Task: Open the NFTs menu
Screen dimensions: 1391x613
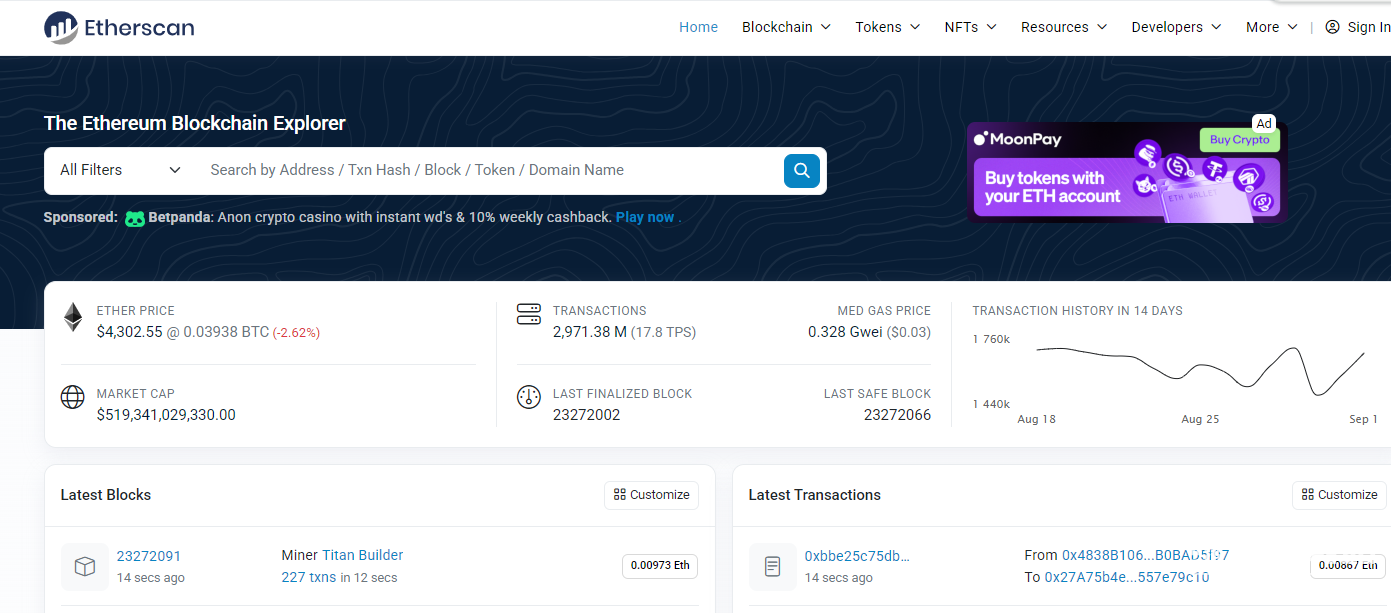Action: [970, 27]
